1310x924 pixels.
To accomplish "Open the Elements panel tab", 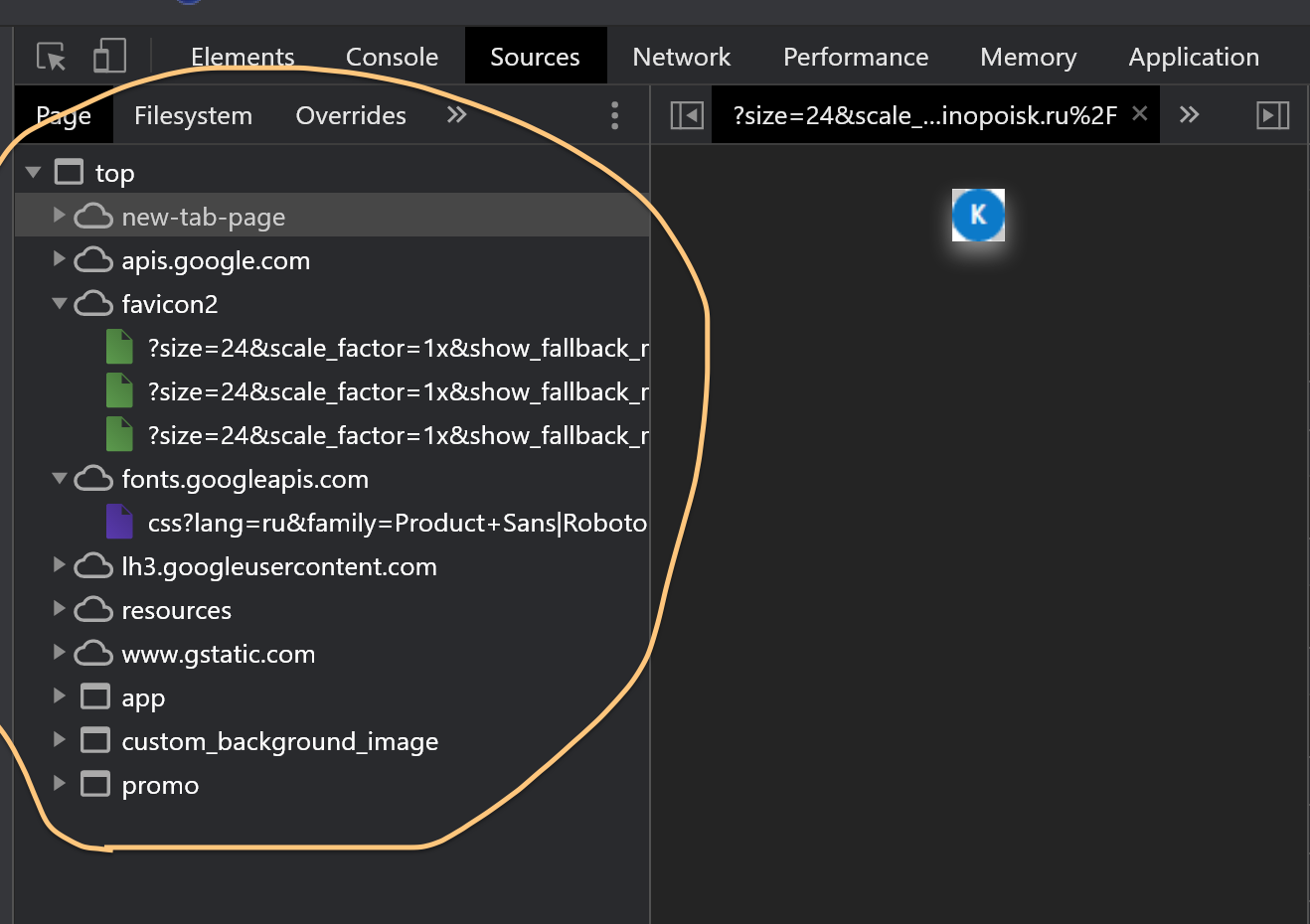I will [x=243, y=57].
